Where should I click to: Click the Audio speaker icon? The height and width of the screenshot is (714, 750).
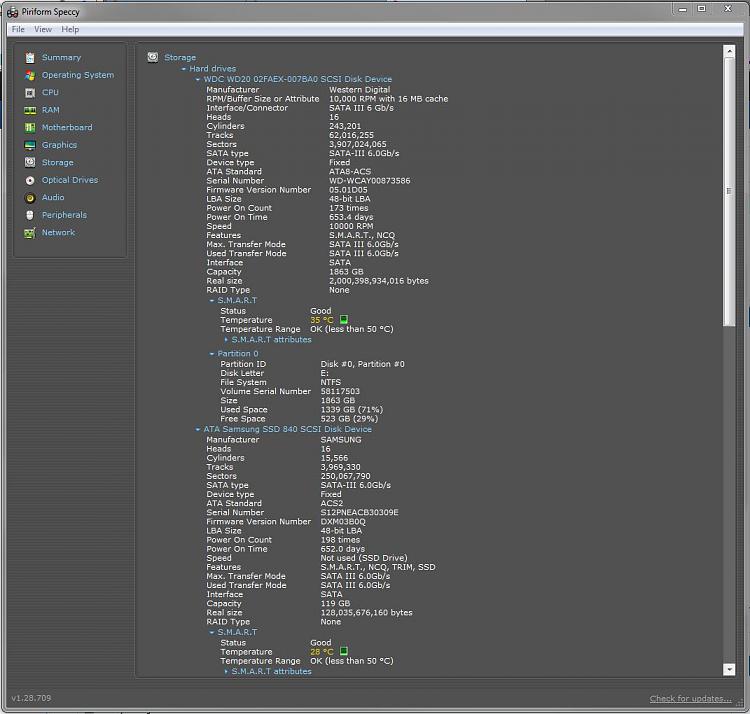tap(30, 198)
